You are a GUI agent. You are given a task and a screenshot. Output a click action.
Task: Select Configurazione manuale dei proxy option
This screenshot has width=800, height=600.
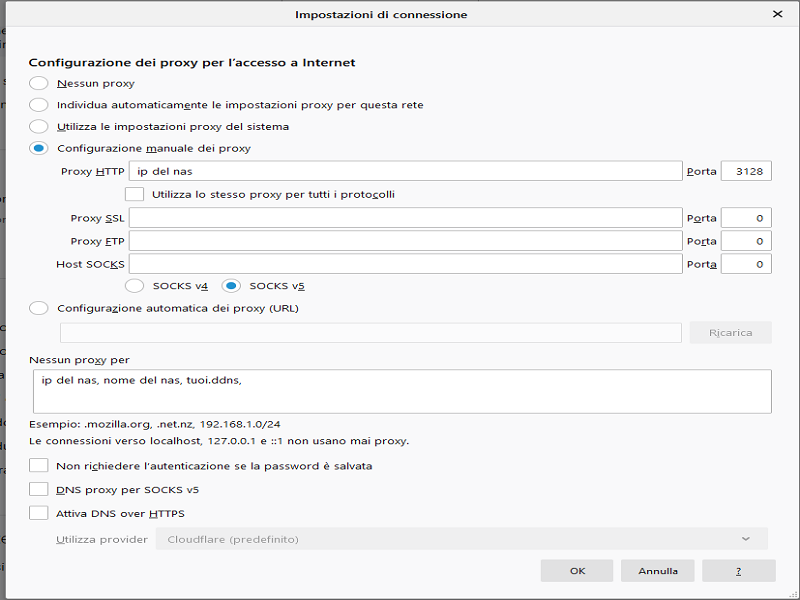pos(39,148)
